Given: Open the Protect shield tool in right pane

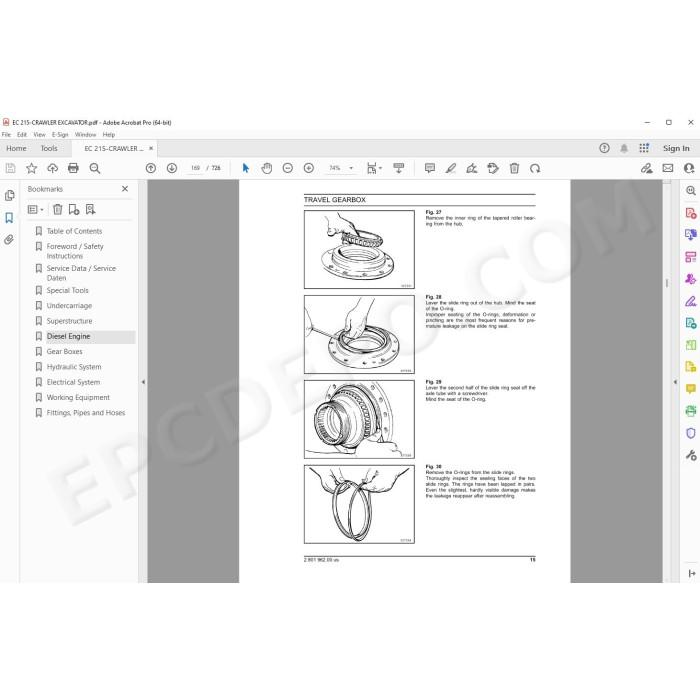Looking at the screenshot, I should click(x=691, y=433).
